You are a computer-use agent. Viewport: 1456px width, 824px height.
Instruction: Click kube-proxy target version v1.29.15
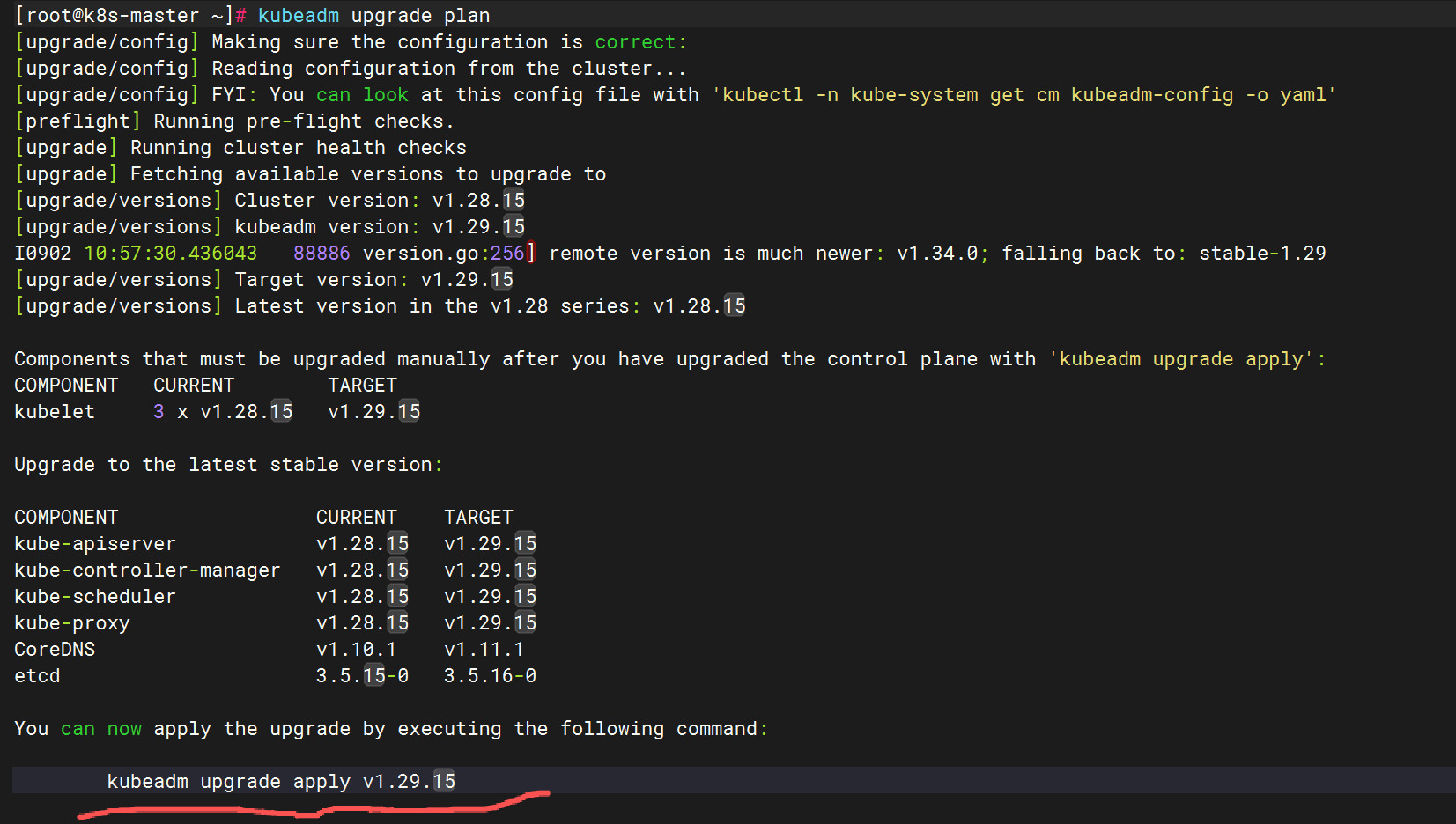(x=491, y=623)
